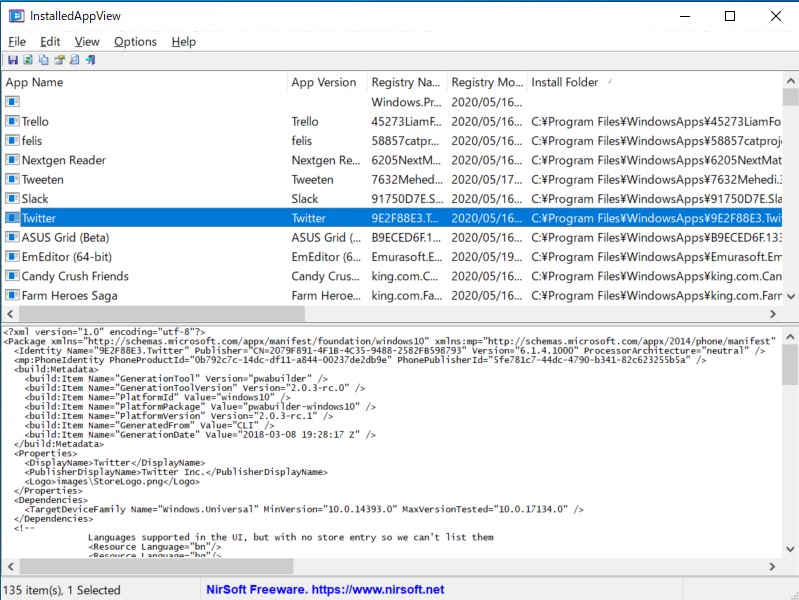
Task: Click the app icon beside Tweeten
Action: (x=12, y=179)
